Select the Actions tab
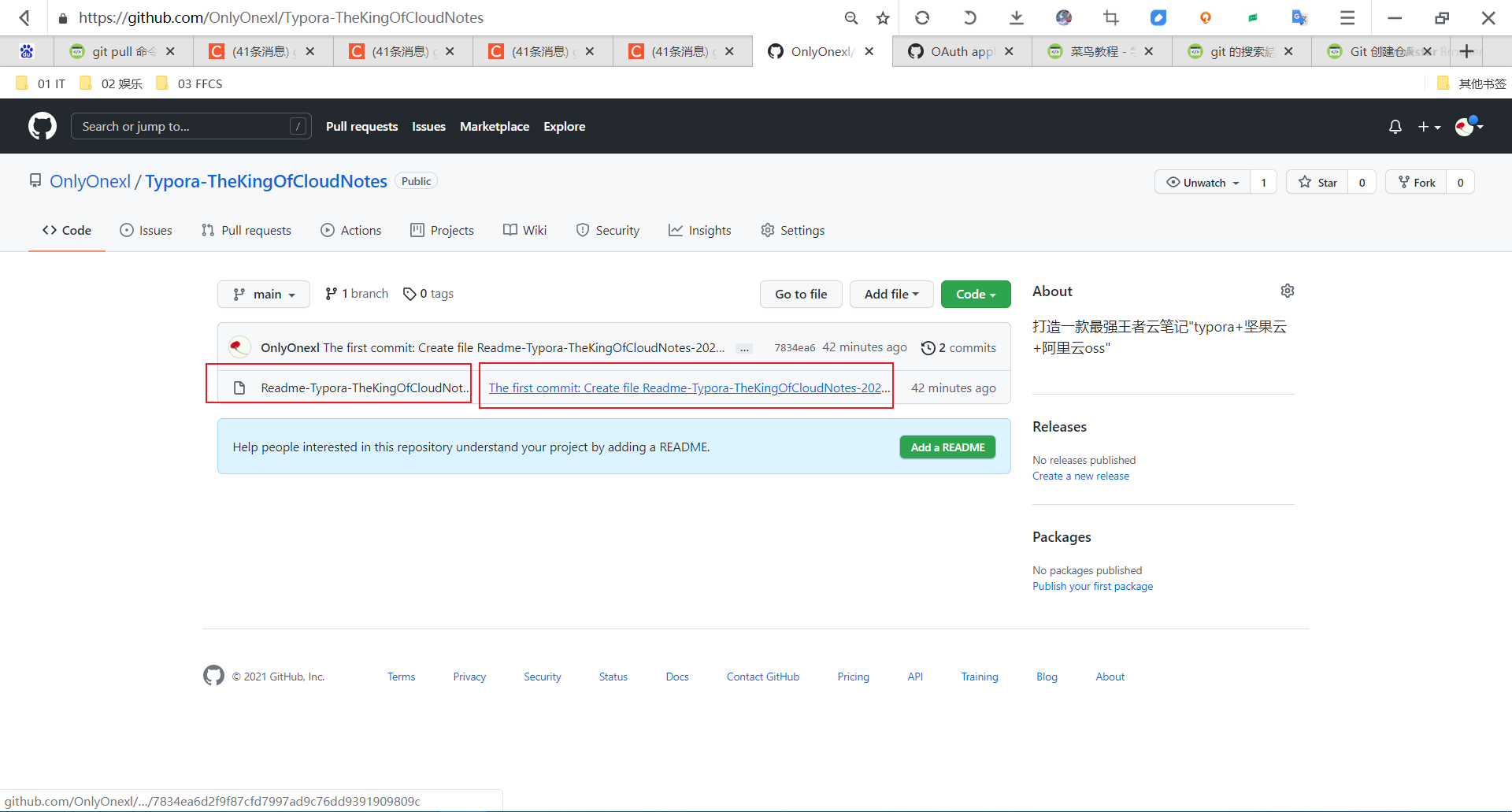The width and height of the screenshot is (1512, 812). (350, 230)
